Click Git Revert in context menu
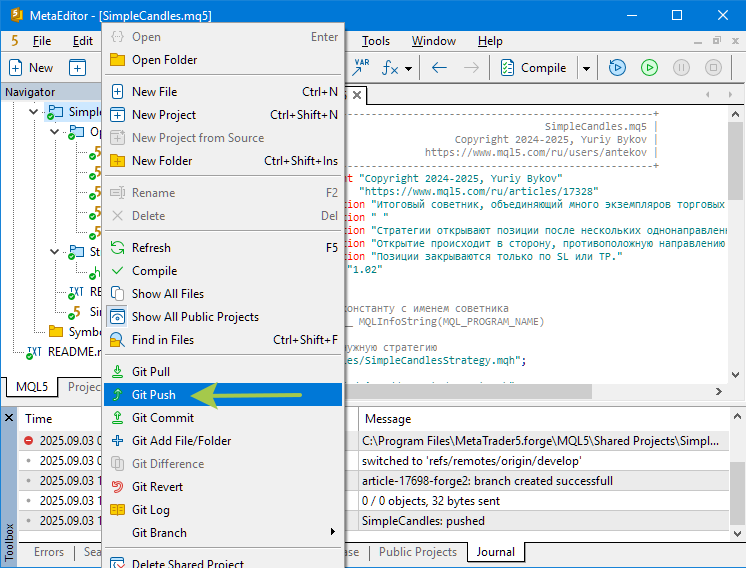This screenshot has width=746, height=568. coord(223,487)
